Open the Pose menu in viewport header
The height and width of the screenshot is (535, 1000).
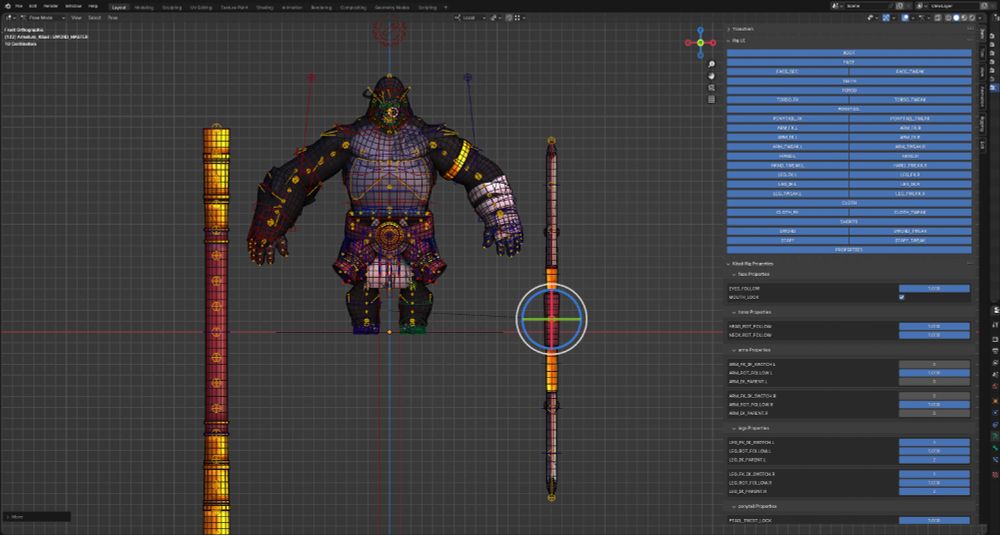tap(113, 17)
